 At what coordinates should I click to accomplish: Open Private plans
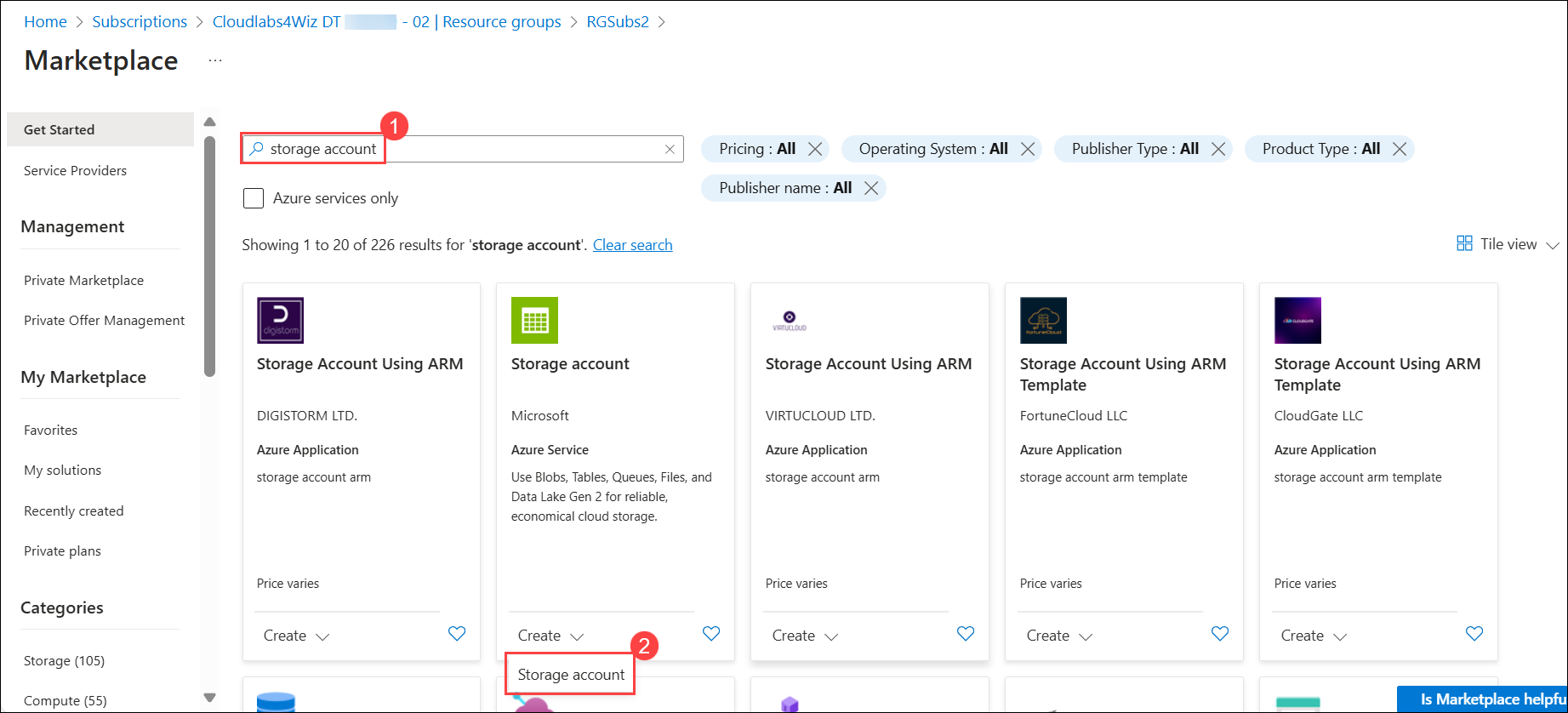click(x=62, y=550)
